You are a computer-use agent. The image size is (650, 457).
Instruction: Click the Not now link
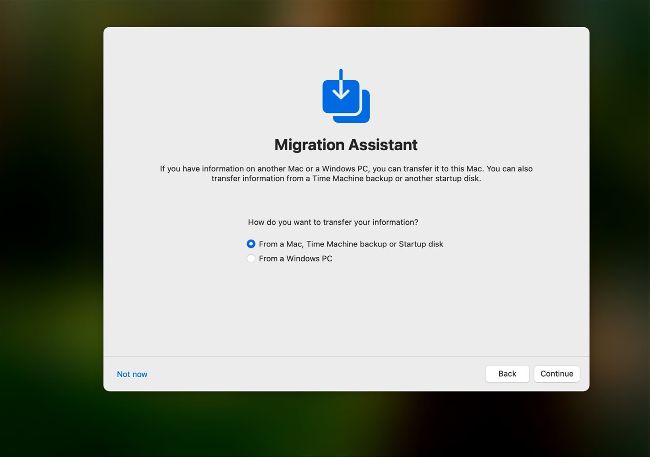click(x=132, y=374)
